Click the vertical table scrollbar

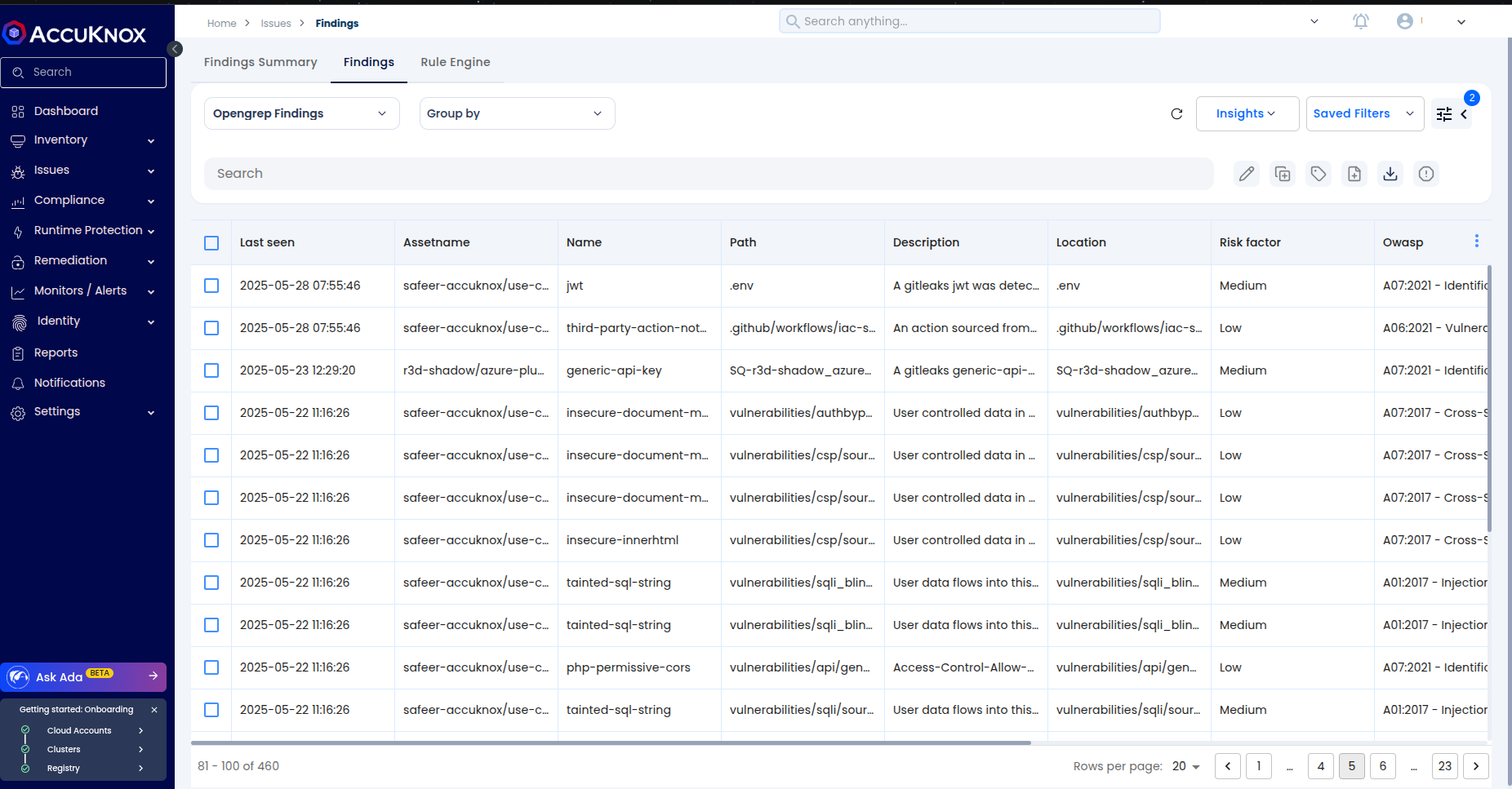point(1489,397)
